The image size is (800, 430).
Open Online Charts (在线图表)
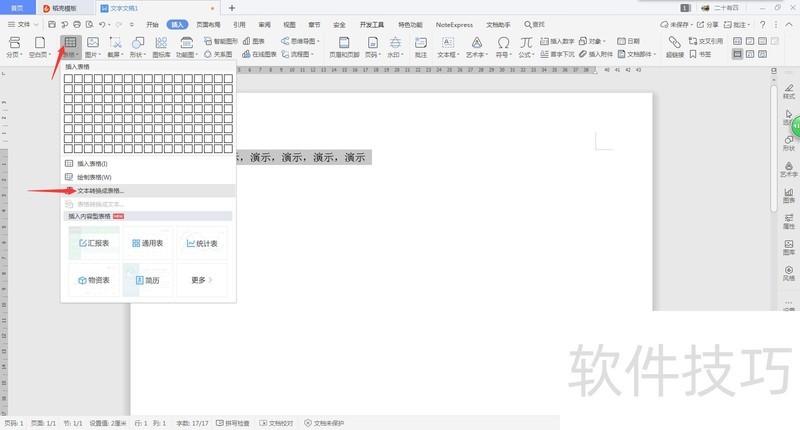(259, 54)
